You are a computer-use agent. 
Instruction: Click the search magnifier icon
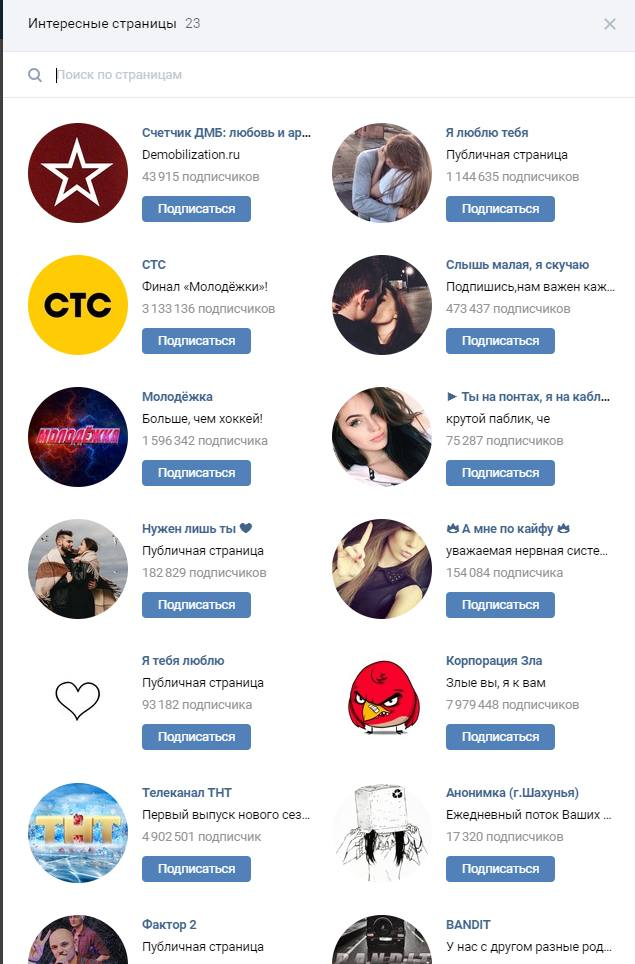click(35, 75)
